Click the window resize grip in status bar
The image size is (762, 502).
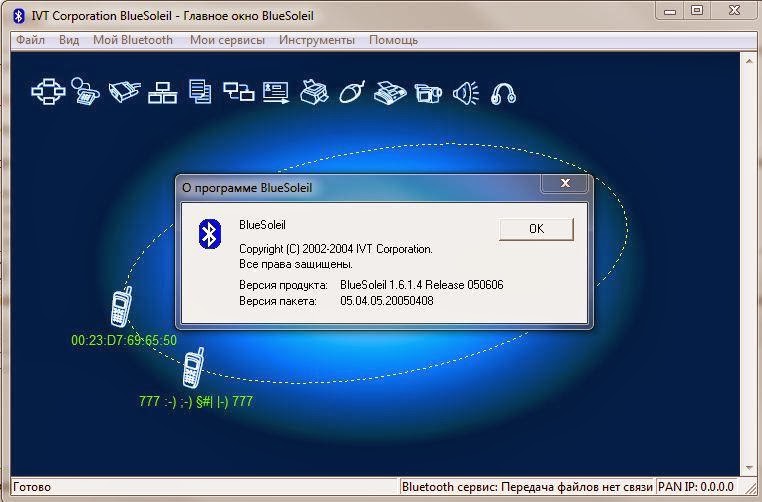click(751, 488)
